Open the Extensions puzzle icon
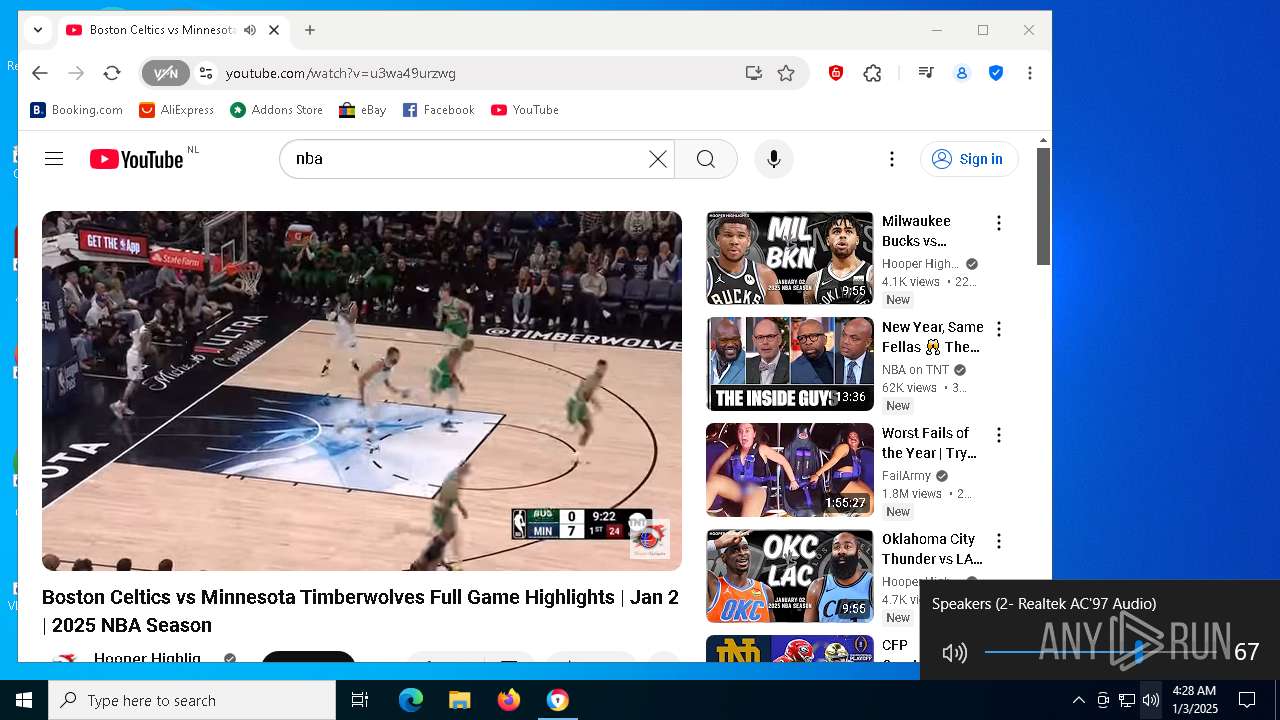1280x720 pixels. click(872, 73)
